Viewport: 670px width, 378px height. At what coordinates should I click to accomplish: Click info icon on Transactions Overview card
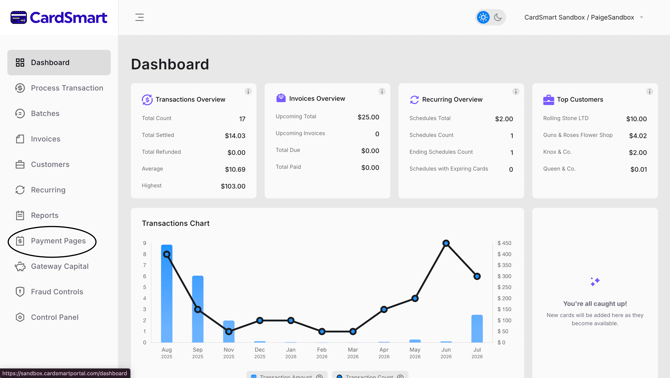point(248,91)
